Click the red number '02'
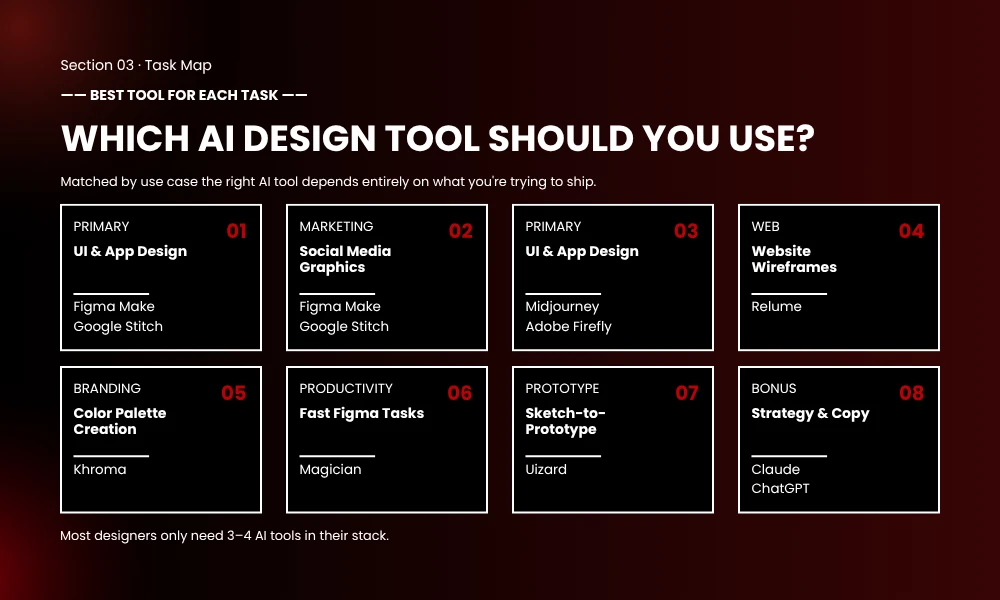Image resolution: width=1000 pixels, height=600 pixels. 460,231
